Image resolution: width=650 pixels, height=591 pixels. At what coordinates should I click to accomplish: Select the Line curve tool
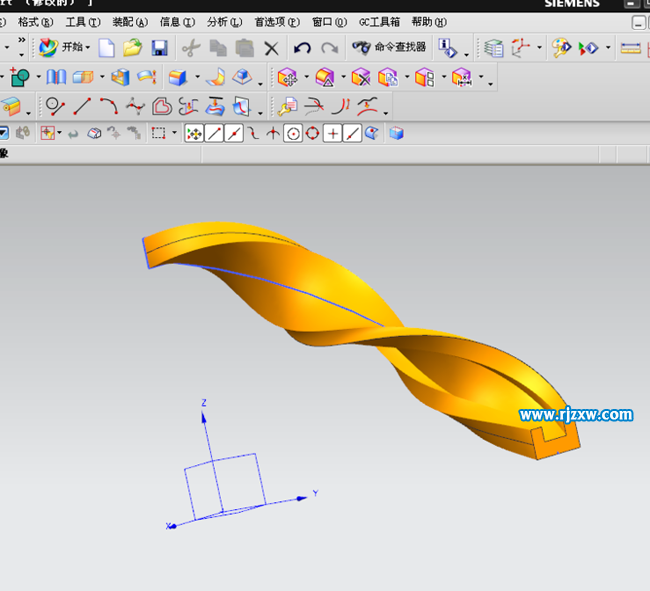[x=82, y=106]
